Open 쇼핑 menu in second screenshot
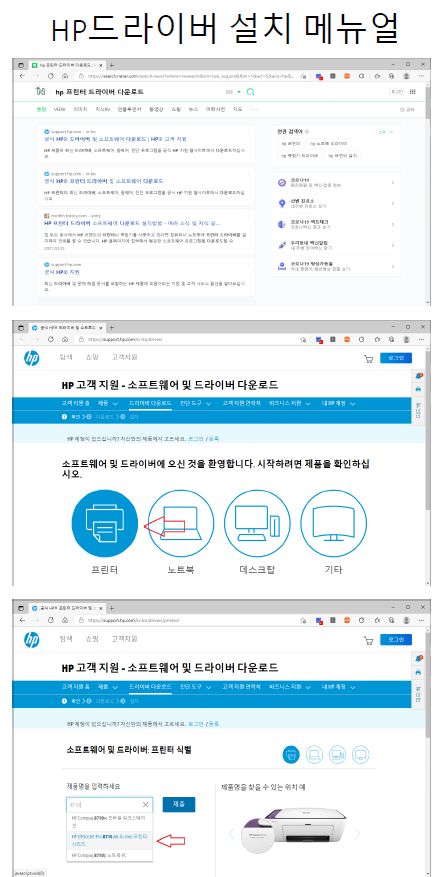 (x=92, y=357)
